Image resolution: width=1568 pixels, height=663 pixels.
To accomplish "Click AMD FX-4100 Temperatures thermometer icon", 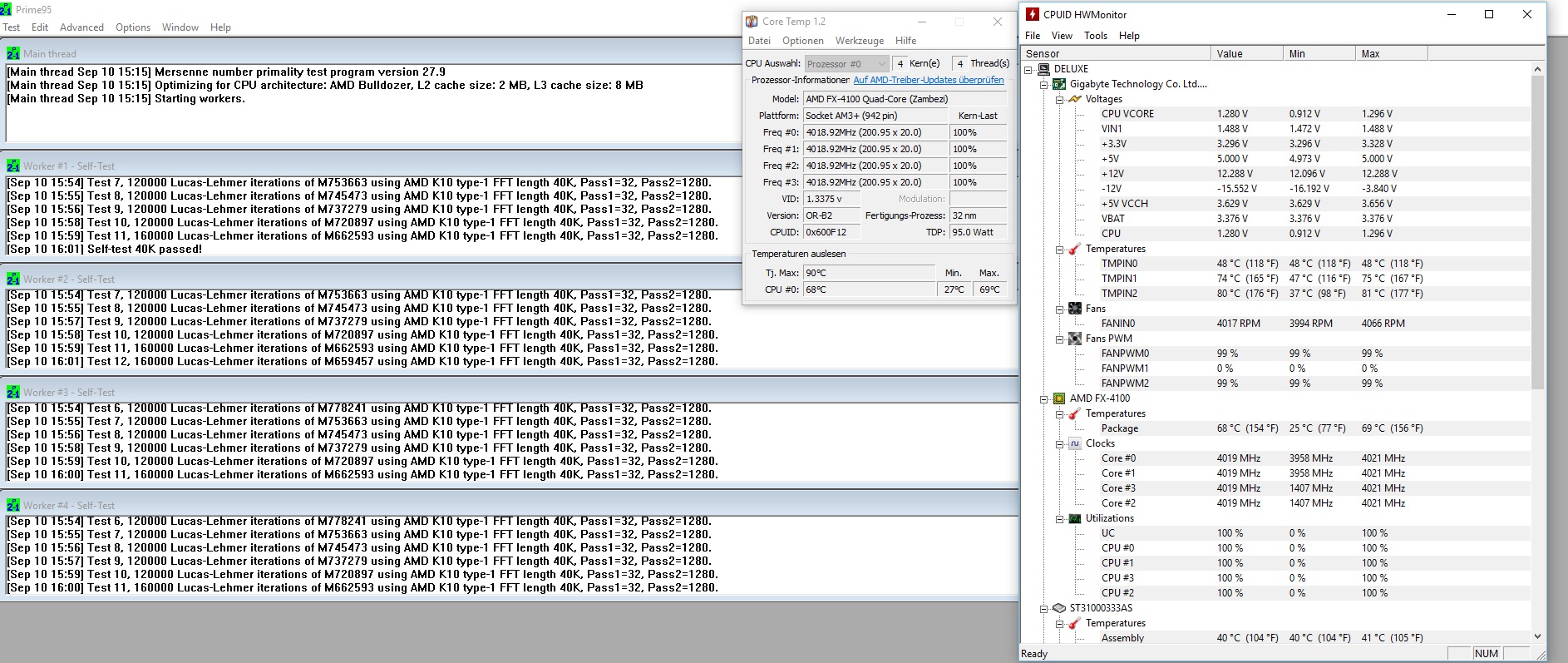I will pyautogui.click(x=1075, y=413).
